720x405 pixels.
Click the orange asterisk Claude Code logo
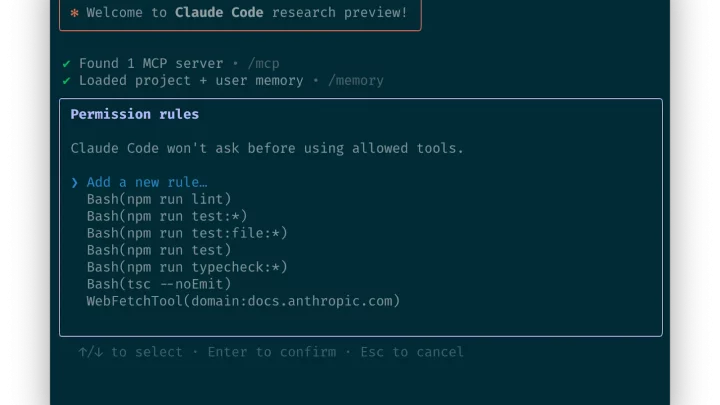click(74, 13)
